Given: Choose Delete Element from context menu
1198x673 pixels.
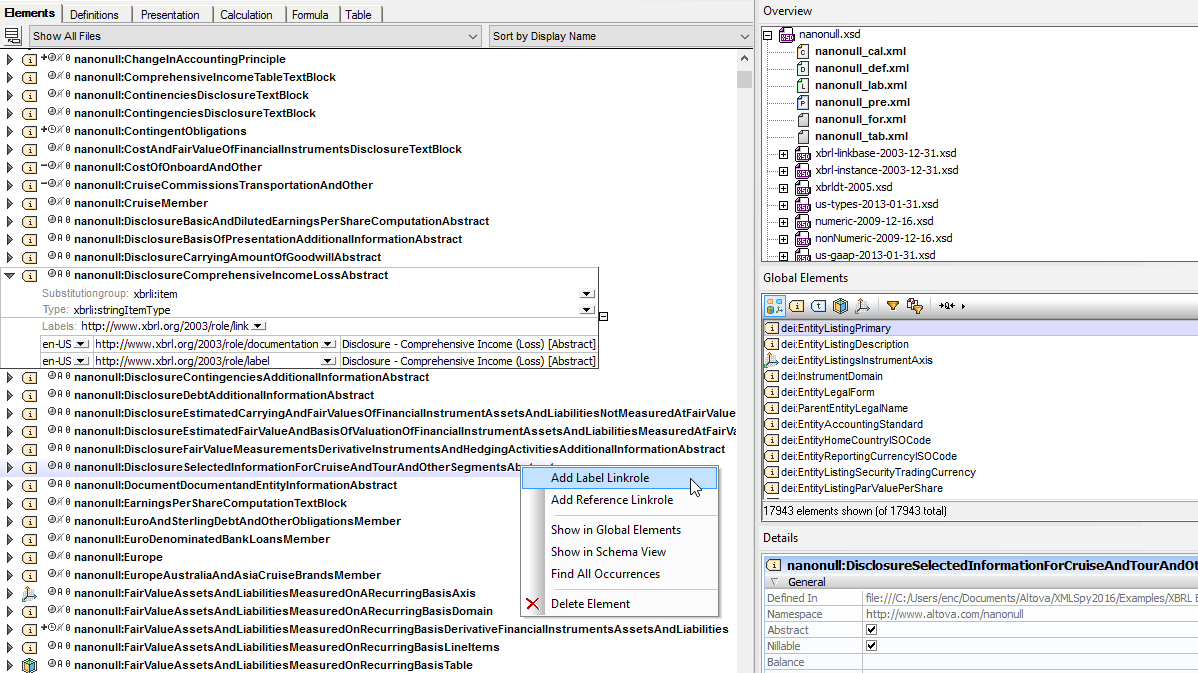Looking at the screenshot, I should [x=620, y=604].
